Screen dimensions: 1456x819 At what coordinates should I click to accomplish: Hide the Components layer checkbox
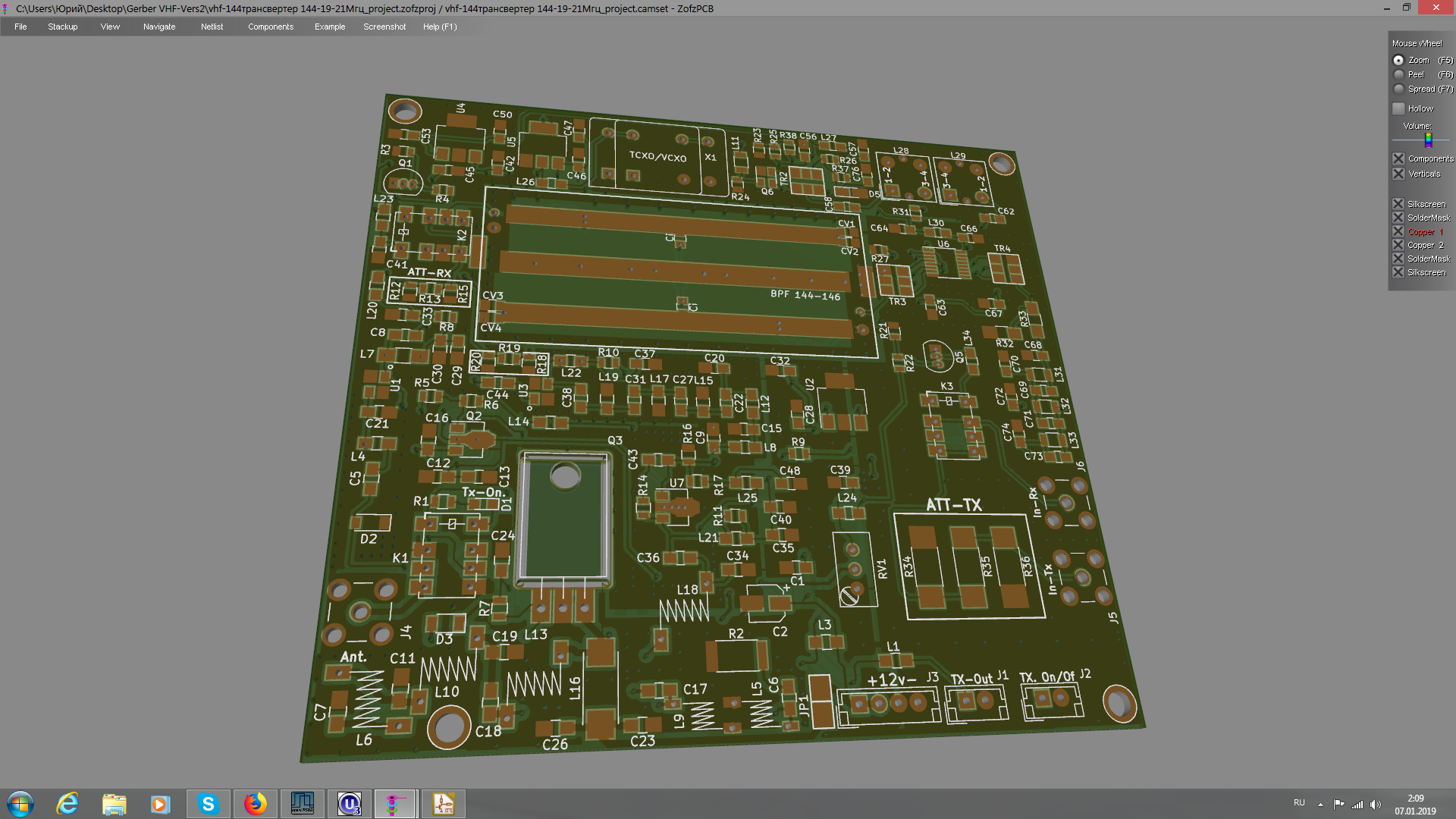[x=1399, y=158]
